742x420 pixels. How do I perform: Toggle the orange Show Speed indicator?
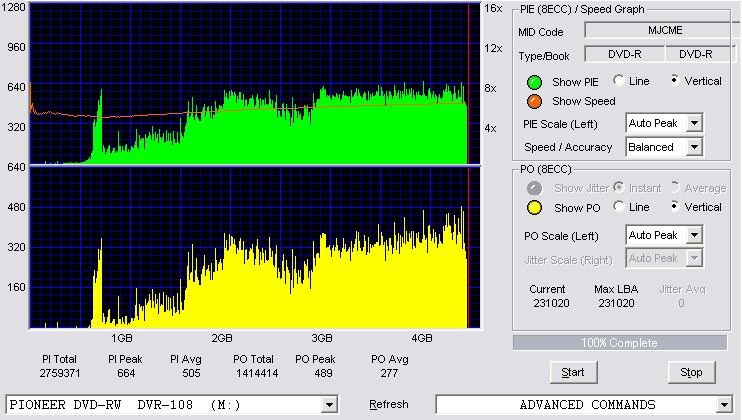pos(534,101)
